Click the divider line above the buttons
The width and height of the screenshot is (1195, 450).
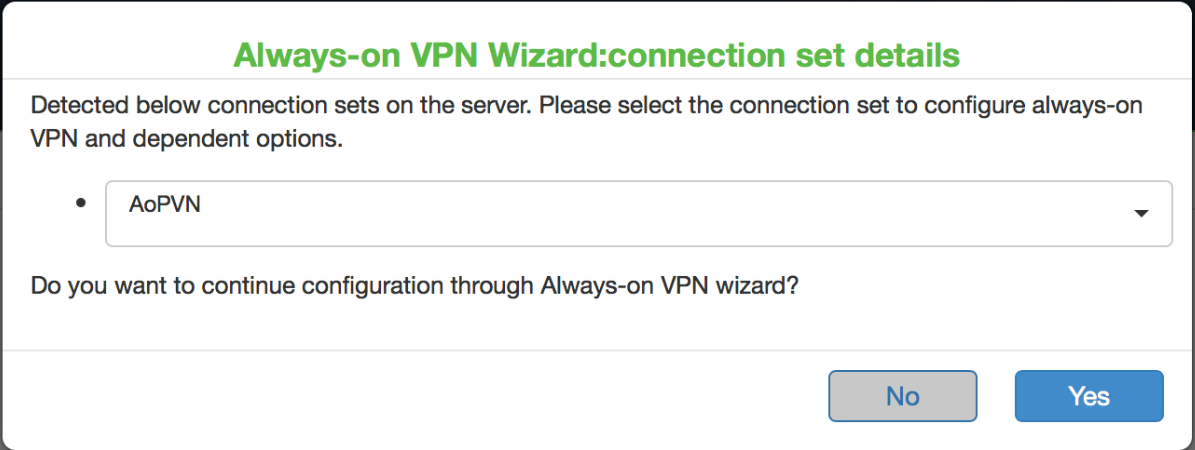point(597,350)
